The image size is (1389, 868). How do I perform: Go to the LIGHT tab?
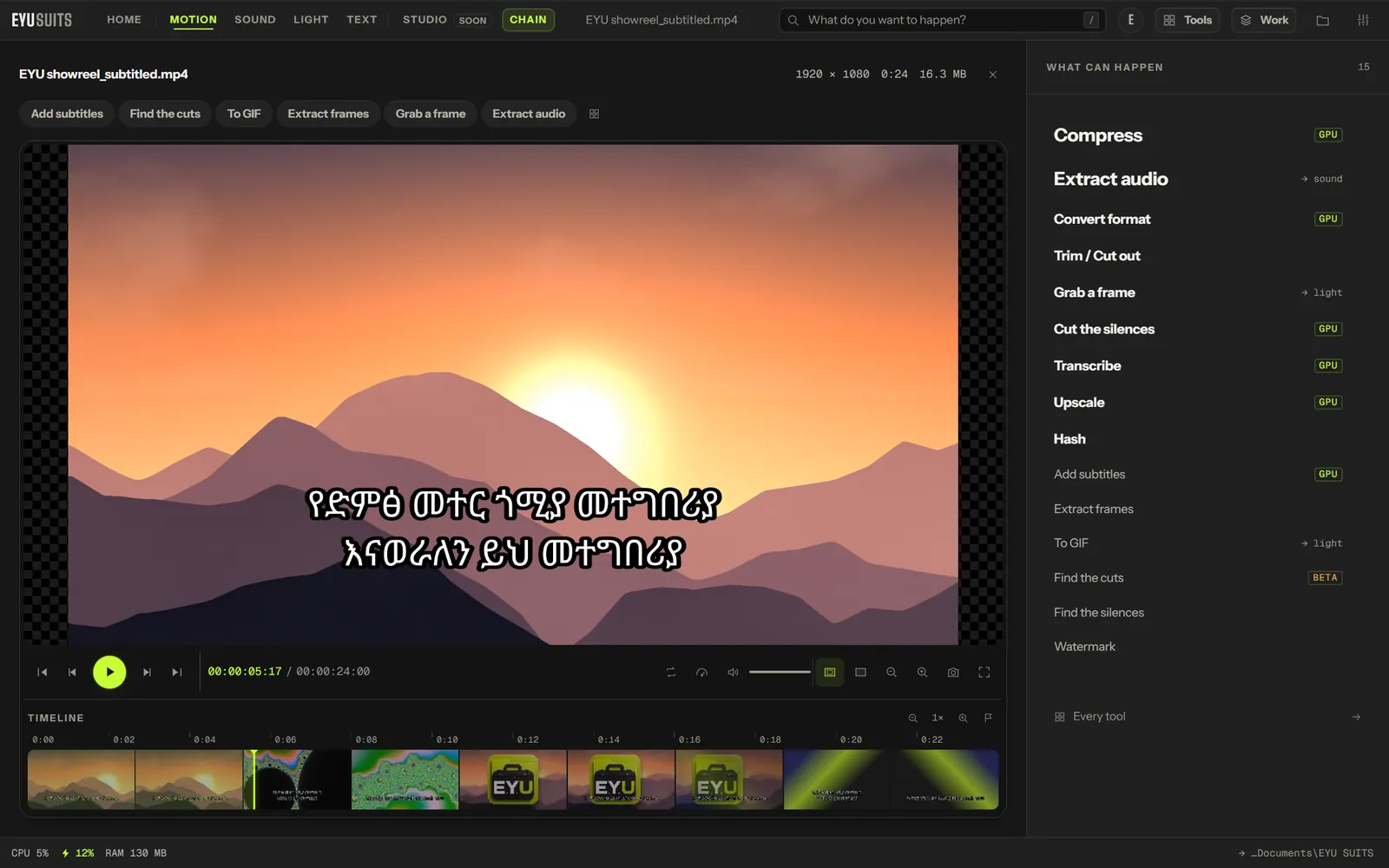pyautogui.click(x=311, y=19)
